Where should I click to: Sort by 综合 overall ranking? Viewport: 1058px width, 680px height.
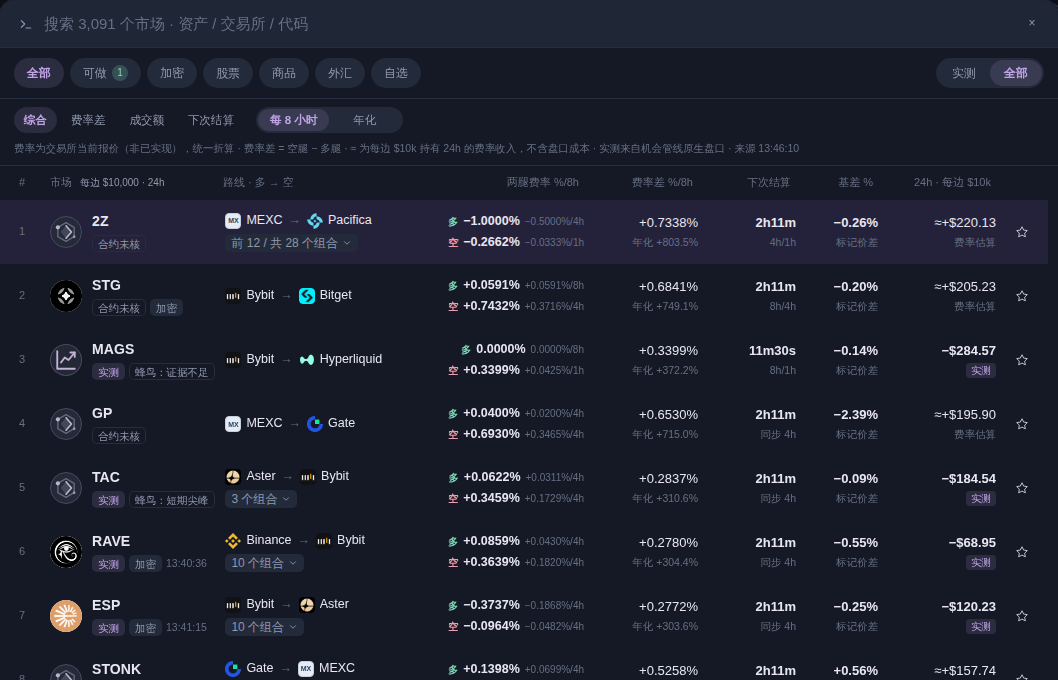[35, 120]
